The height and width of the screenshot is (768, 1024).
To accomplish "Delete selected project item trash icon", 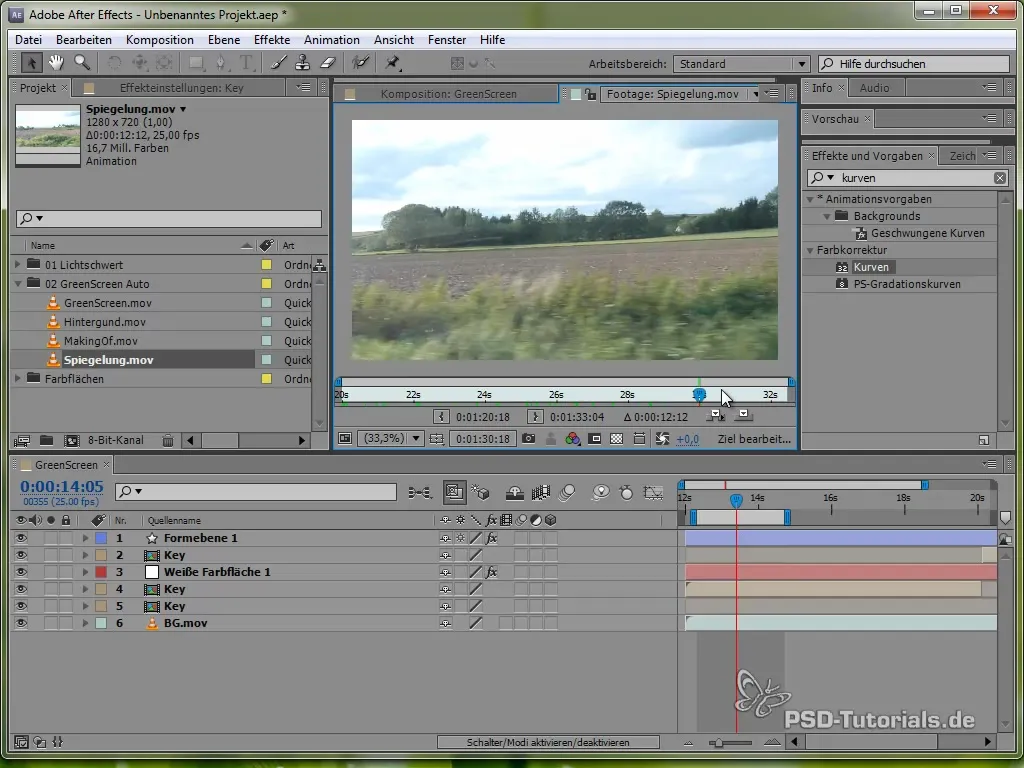I will [x=168, y=441].
